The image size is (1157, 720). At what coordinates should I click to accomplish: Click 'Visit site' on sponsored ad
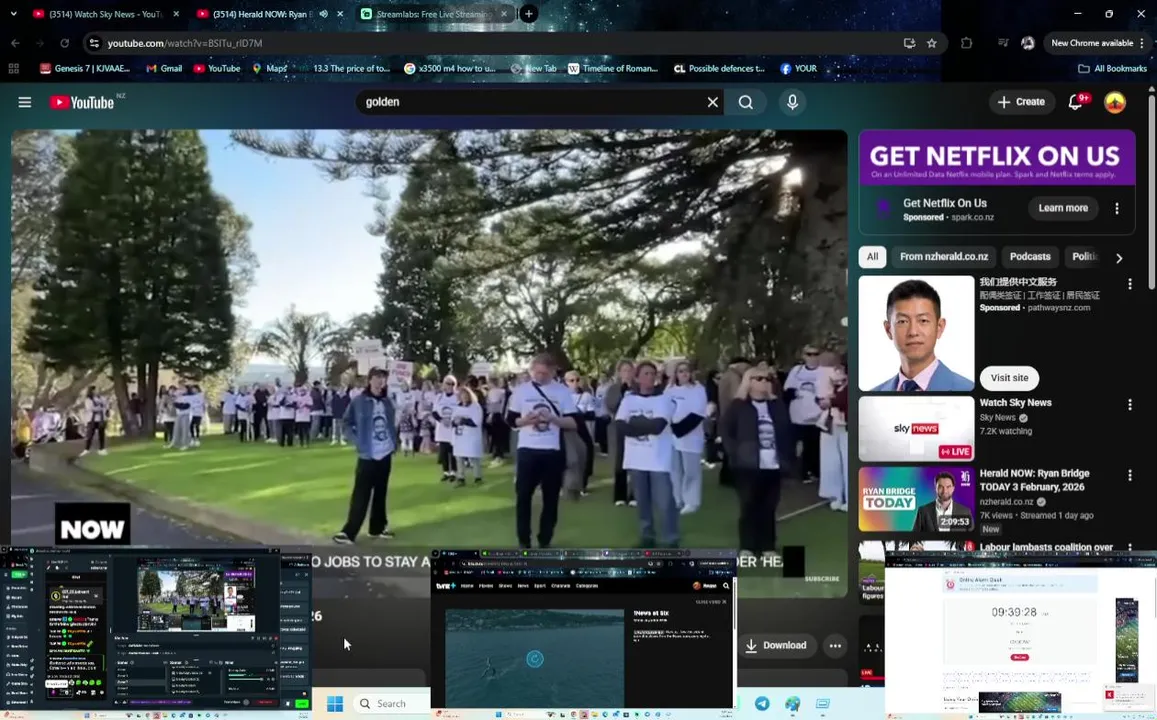click(1009, 378)
